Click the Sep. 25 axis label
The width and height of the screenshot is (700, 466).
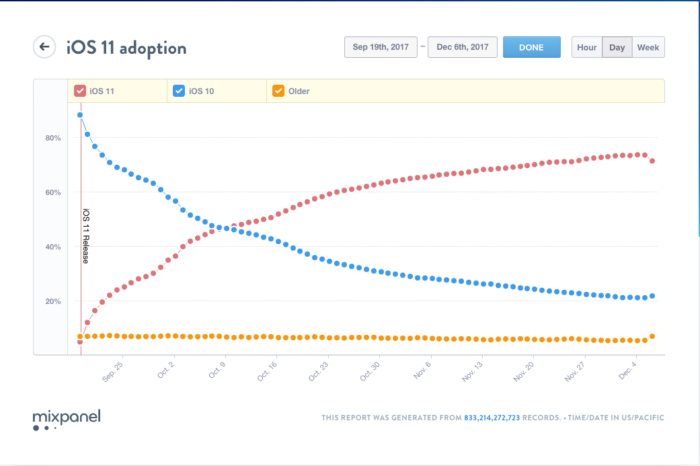112,371
